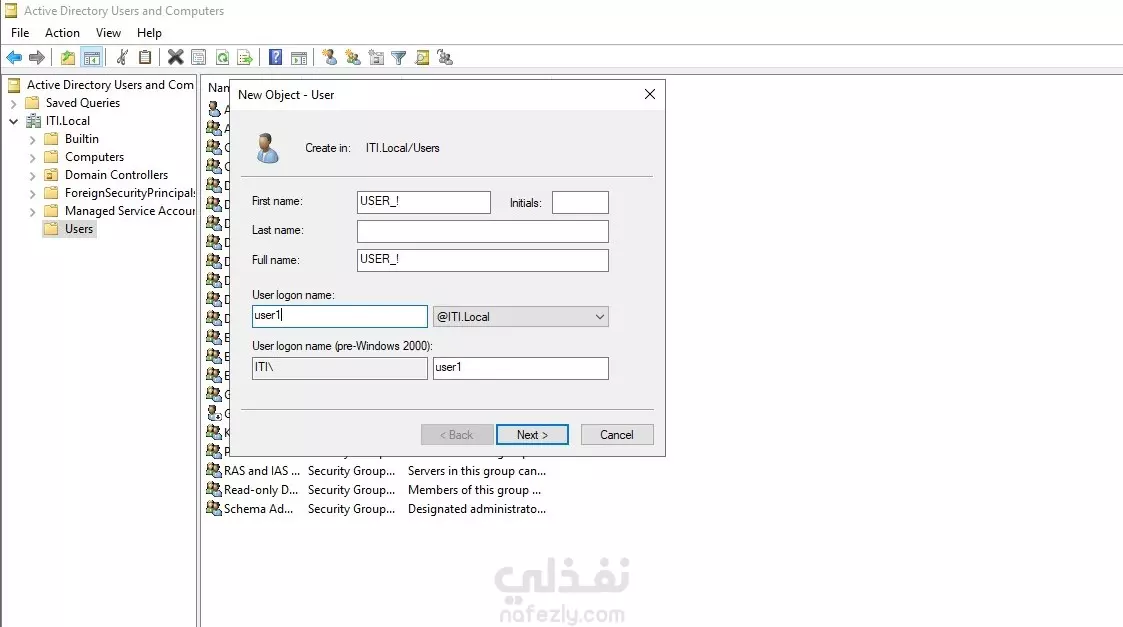1123x627 pixels.
Task: Select Computers in the tree
Action: pyautogui.click(x=95, y=157)
